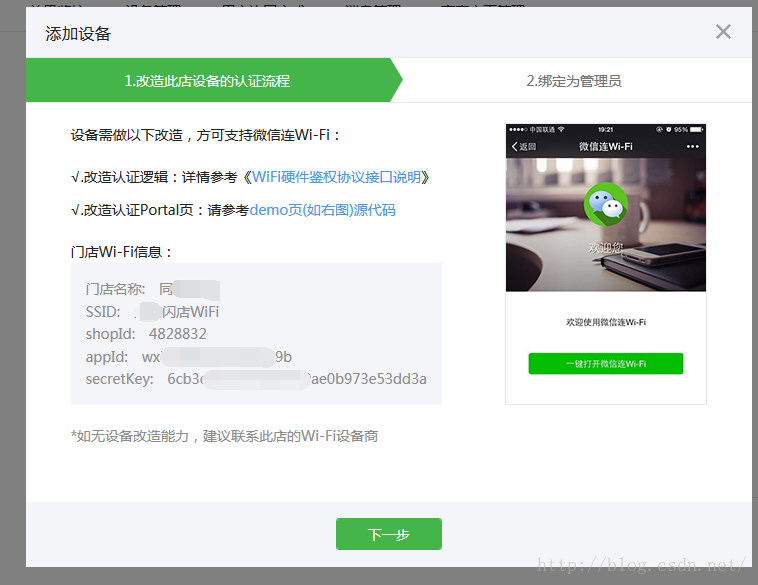Select the shopId value 4828832
This screenshot has height=585, width=758.
pos(177,334)
